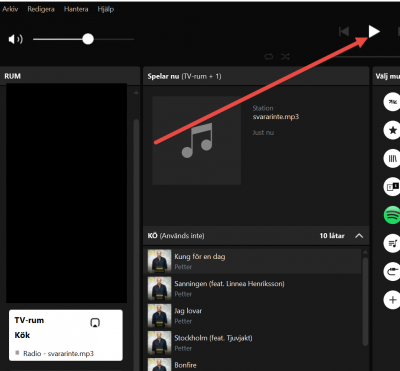Click the svararinte.mp3 station name
Screen dimensions: 400x371
276,117
